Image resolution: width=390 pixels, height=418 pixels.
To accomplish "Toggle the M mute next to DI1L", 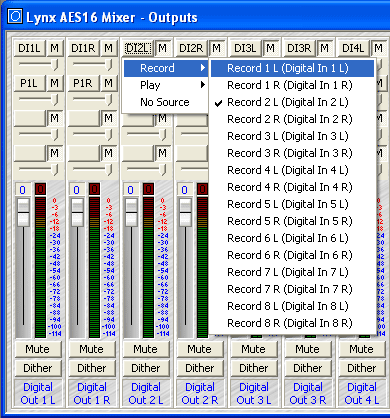I will [54, 48].
